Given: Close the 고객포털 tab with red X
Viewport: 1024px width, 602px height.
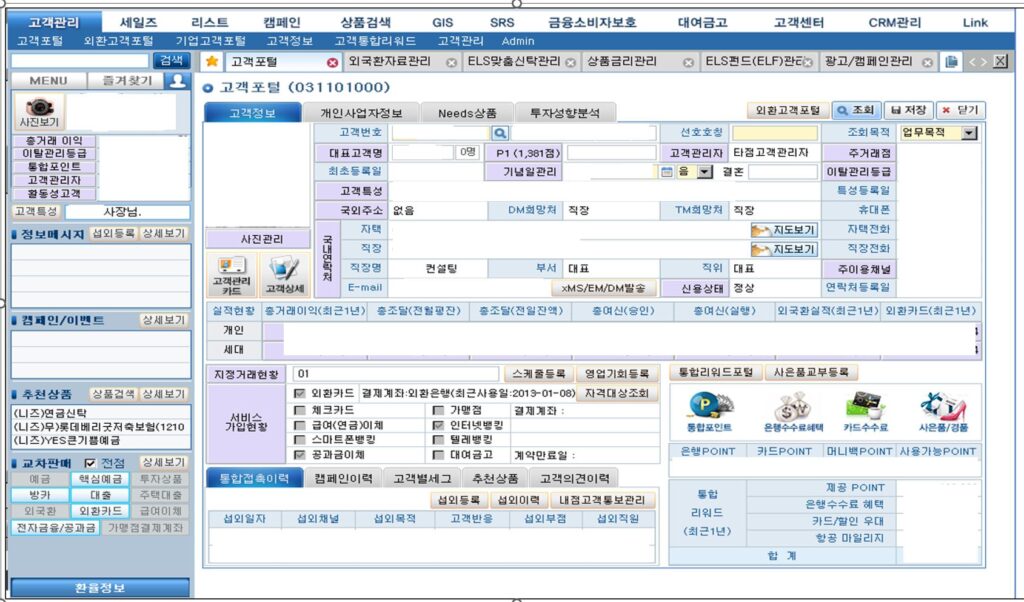Looking at the screenshot, I should 332,63.
